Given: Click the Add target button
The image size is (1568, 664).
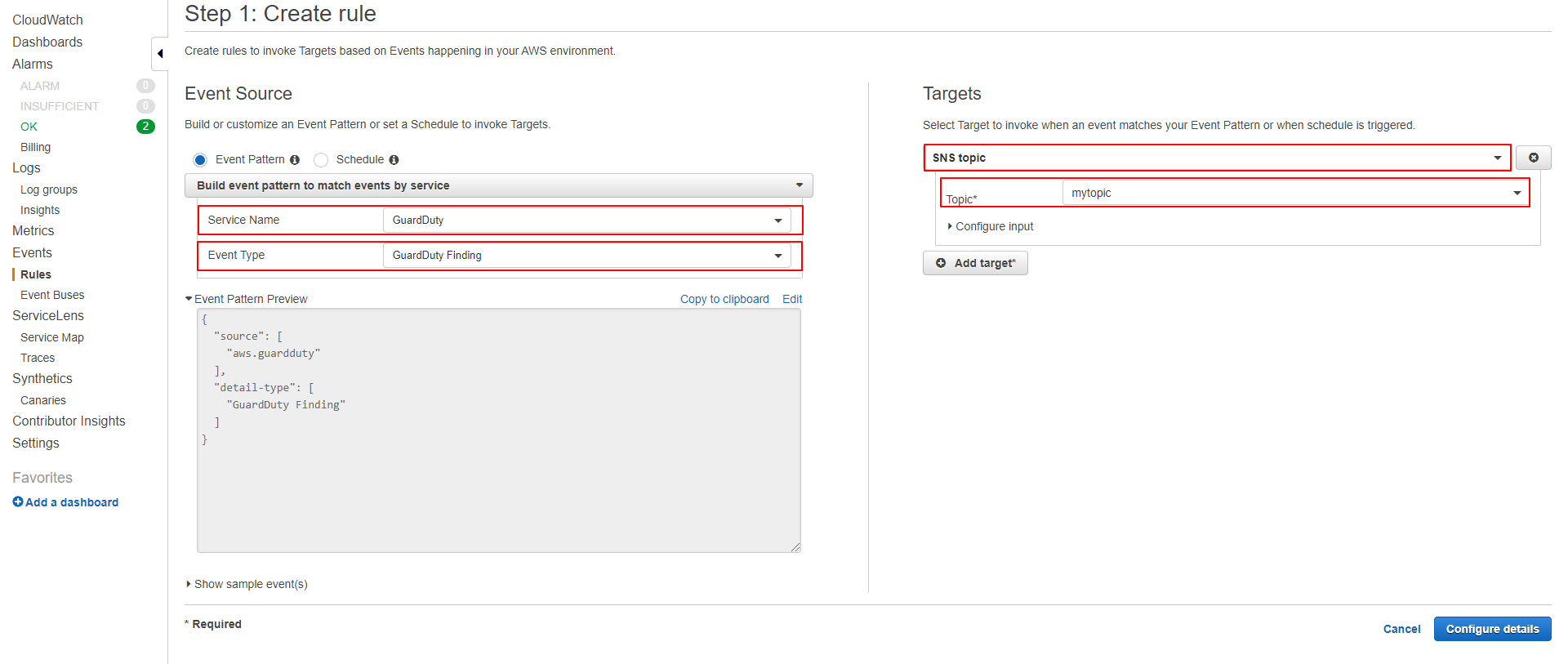Looking at the screenshot, I should 975,263.
